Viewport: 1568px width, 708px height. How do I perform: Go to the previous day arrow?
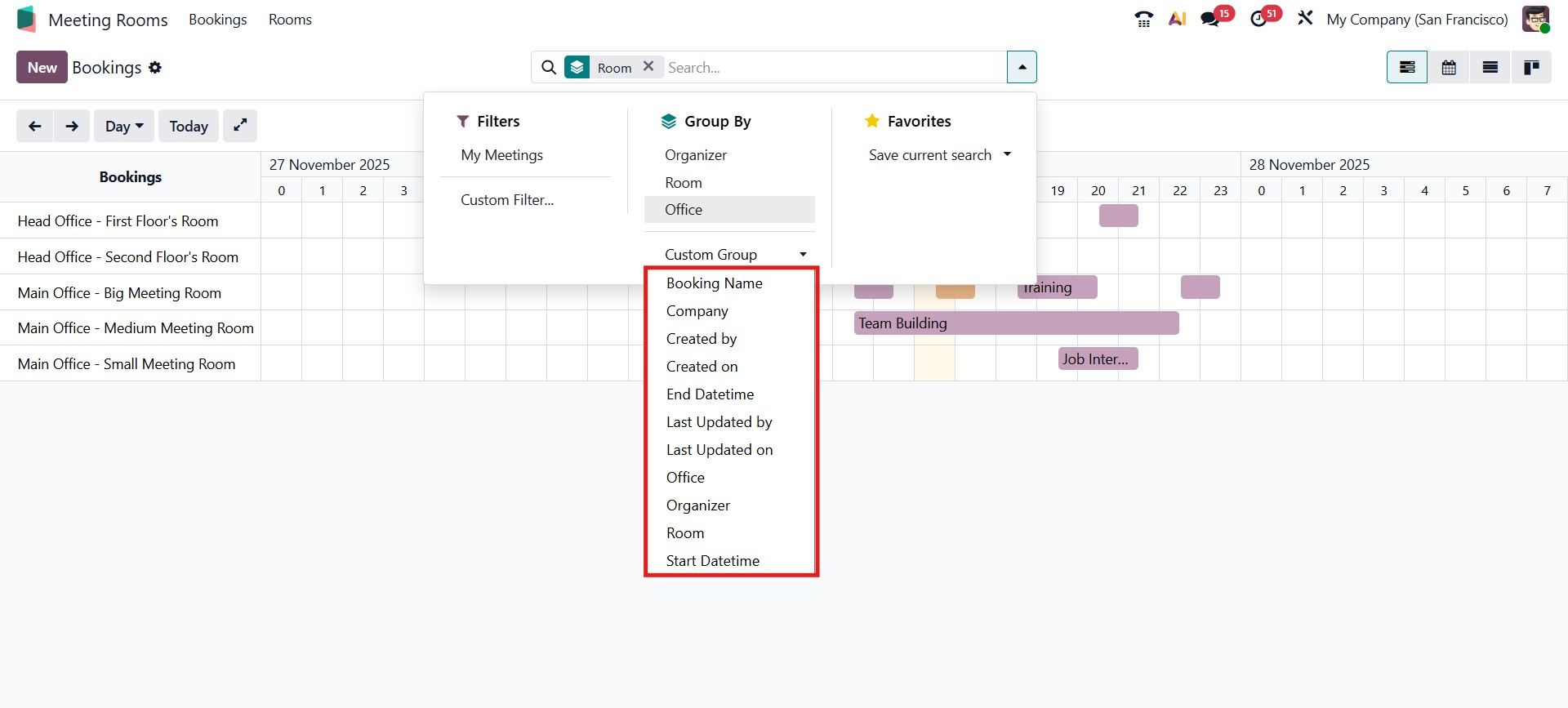(x=34, y=126)
